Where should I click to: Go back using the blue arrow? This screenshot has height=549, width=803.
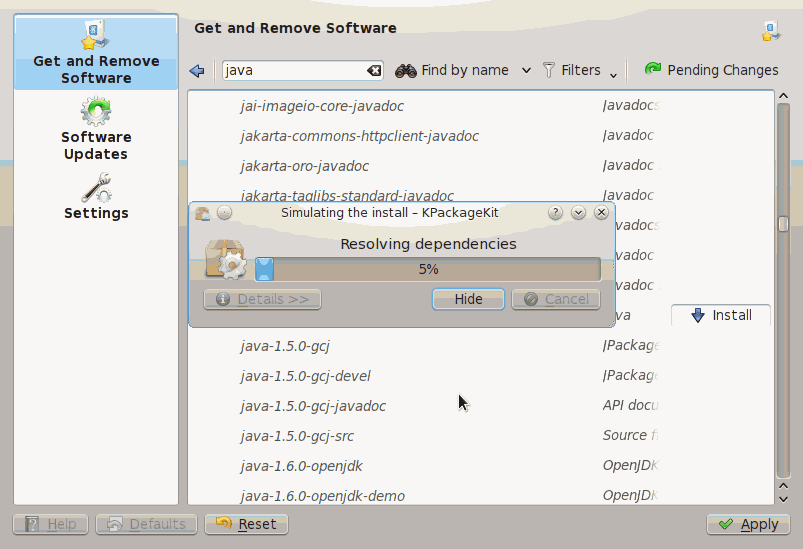pyautogui.click(x=197, y=71)
